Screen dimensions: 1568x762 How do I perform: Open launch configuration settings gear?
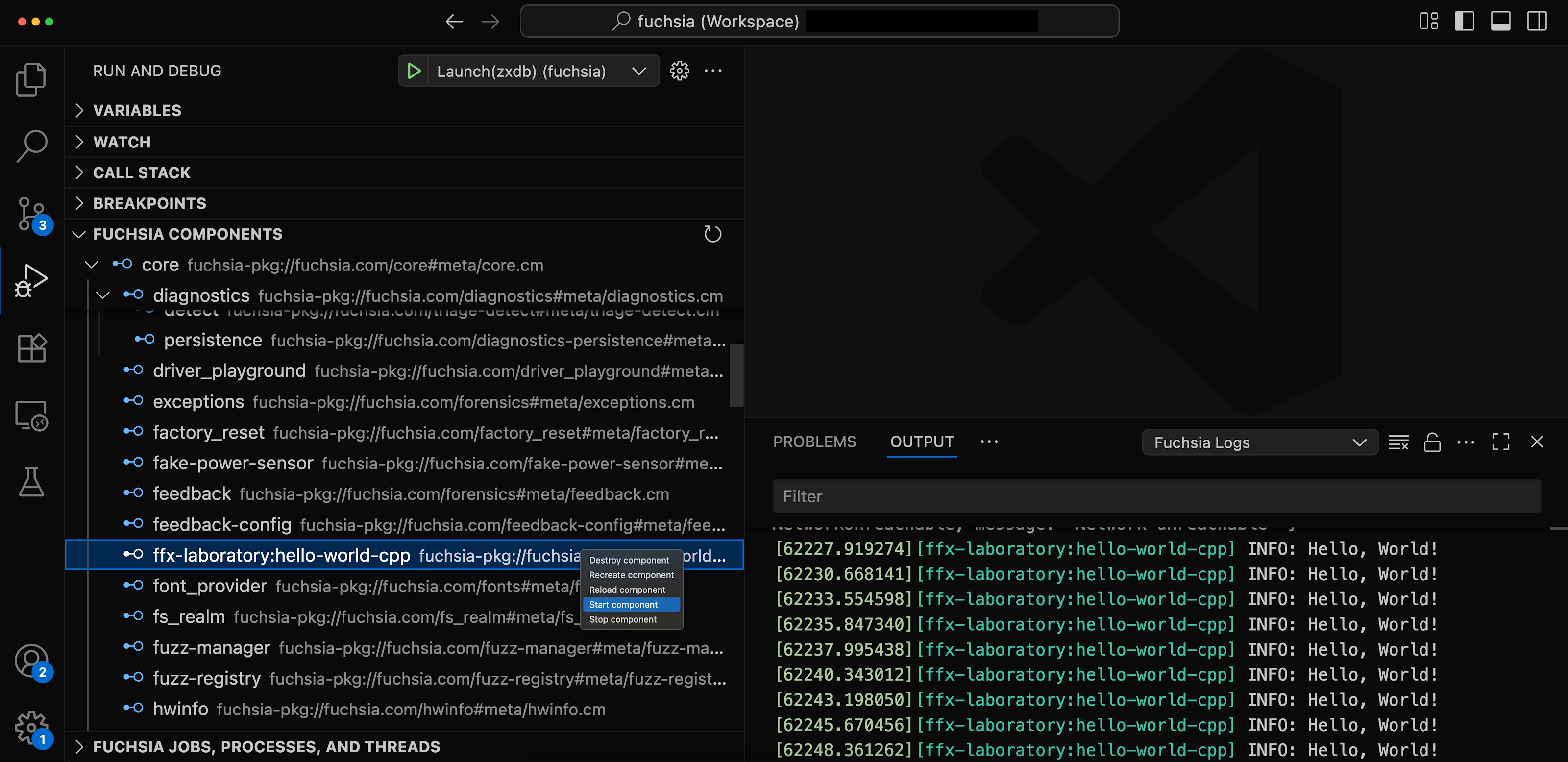[679, 71]
